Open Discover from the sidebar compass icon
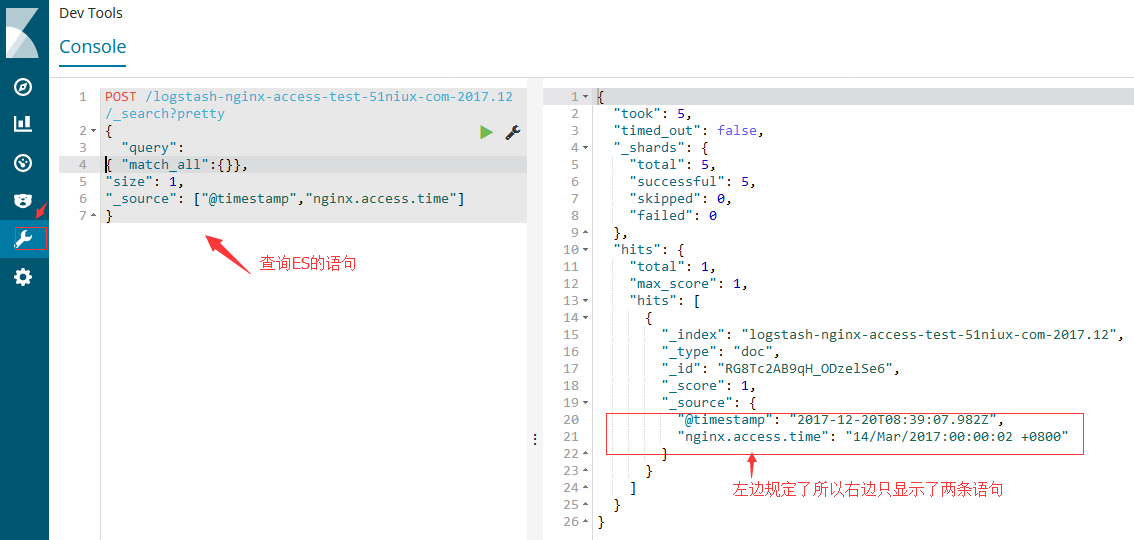Image resolution: width=1134 pixels, height=540 pixels. [23, 87]
